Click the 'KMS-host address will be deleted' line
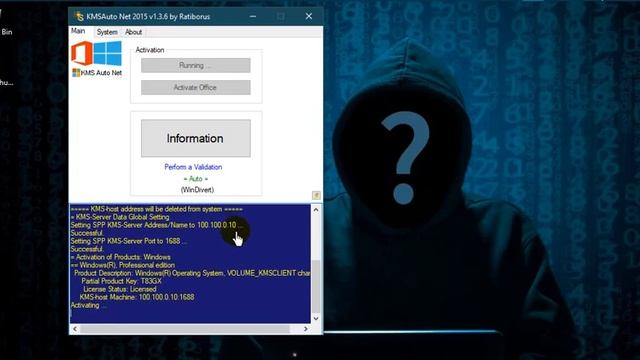 [156, 209]
